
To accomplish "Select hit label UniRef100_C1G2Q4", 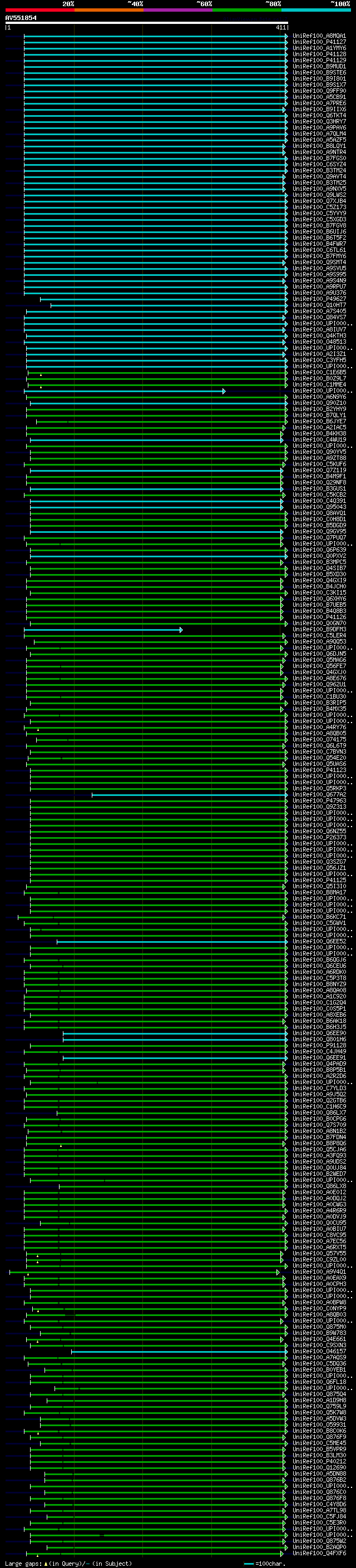I will pos(319,1002).
